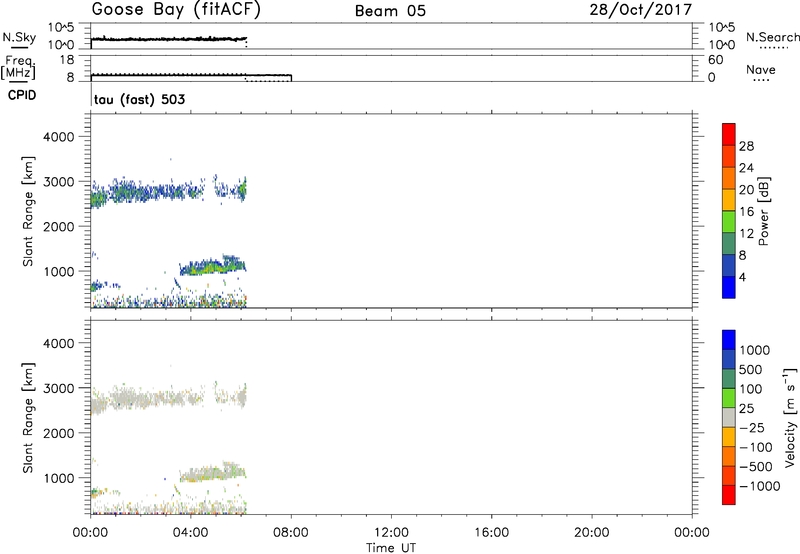
Task: Click the "16:00" time tick label
Action: click(x=491, y=533)
